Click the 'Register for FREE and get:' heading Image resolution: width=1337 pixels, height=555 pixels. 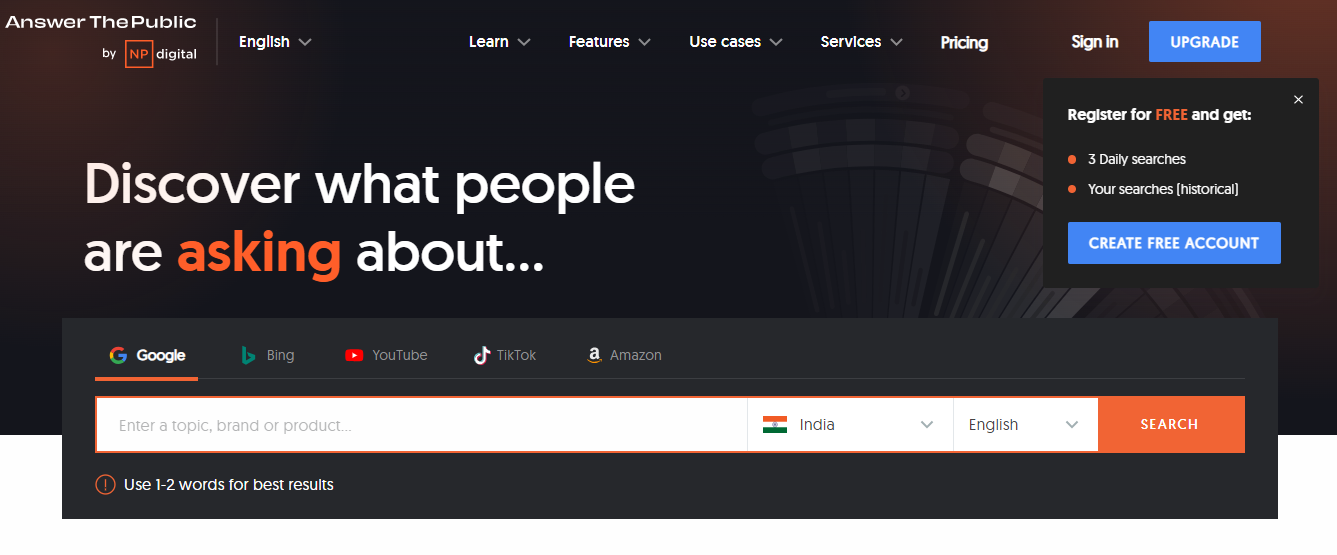[1159, 115]
